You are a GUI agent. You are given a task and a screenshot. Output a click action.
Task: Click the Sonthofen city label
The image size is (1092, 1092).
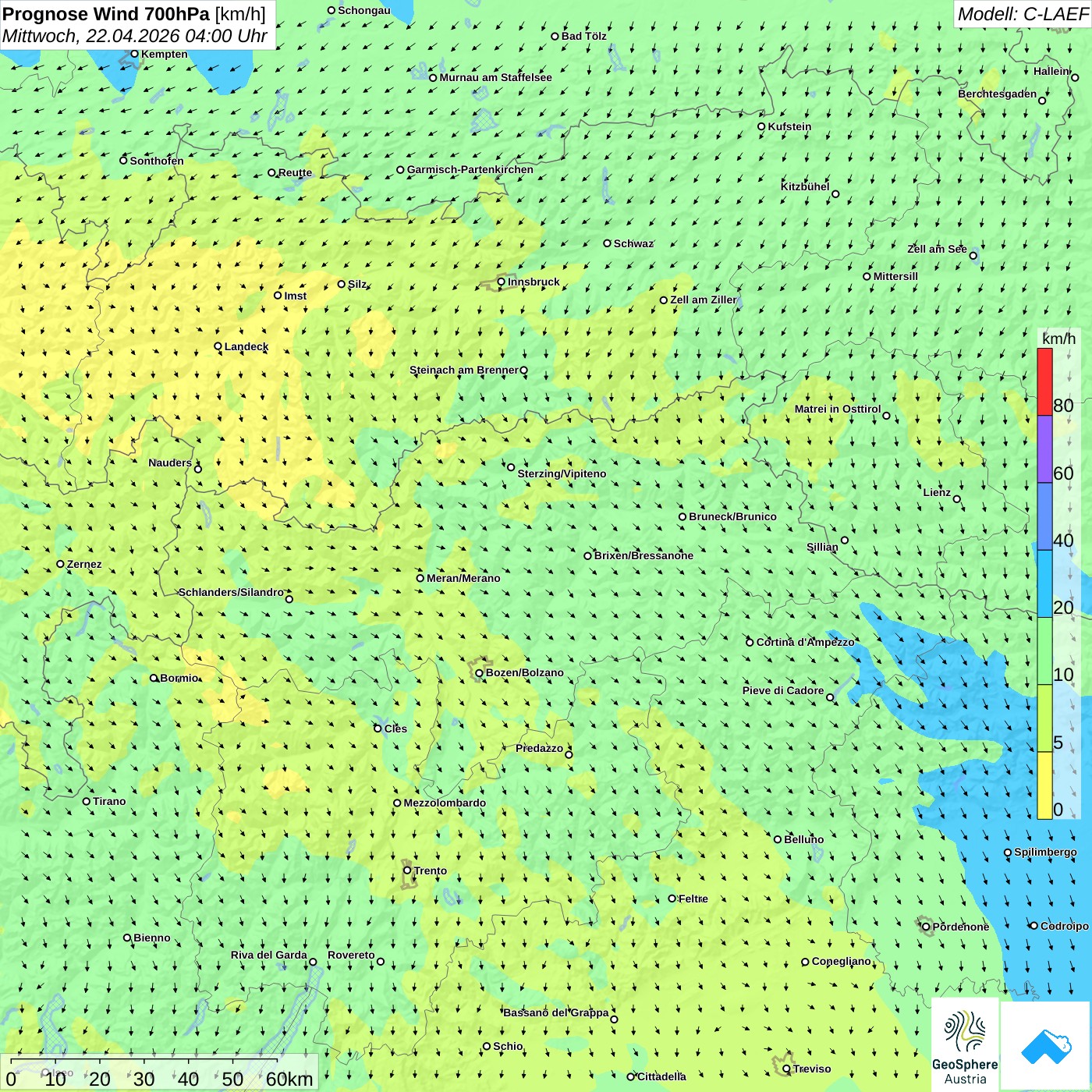point(157,161)
